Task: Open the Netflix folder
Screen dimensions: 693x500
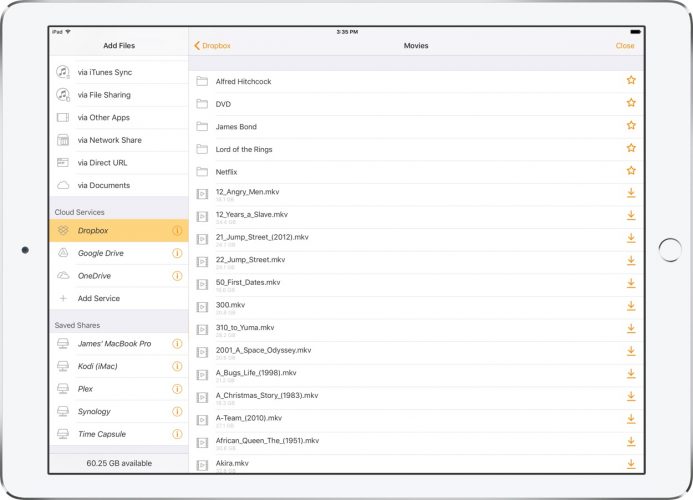Action: [416, 172]
